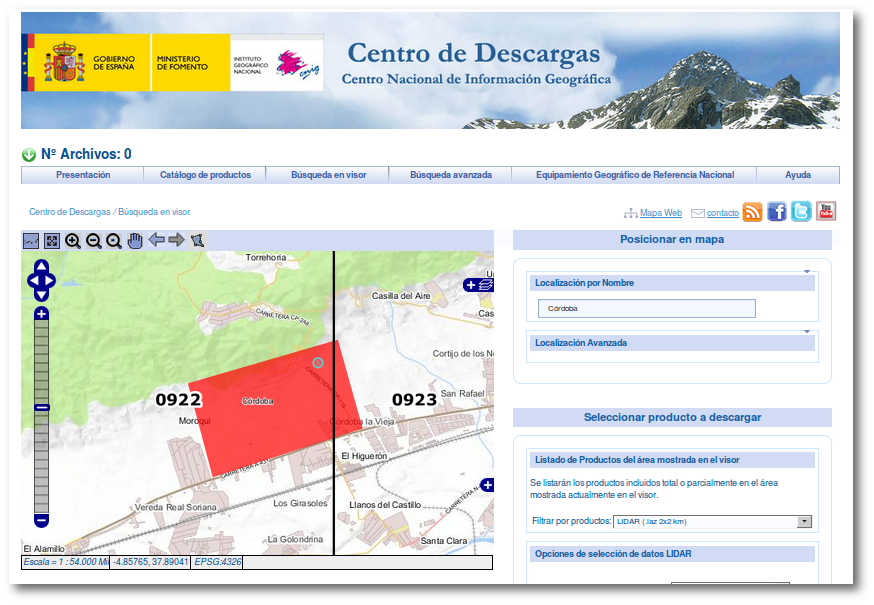Open the Filtrar por productos dropdown
Viewport: 874px width, 605px height.
[x=804, y=521]
